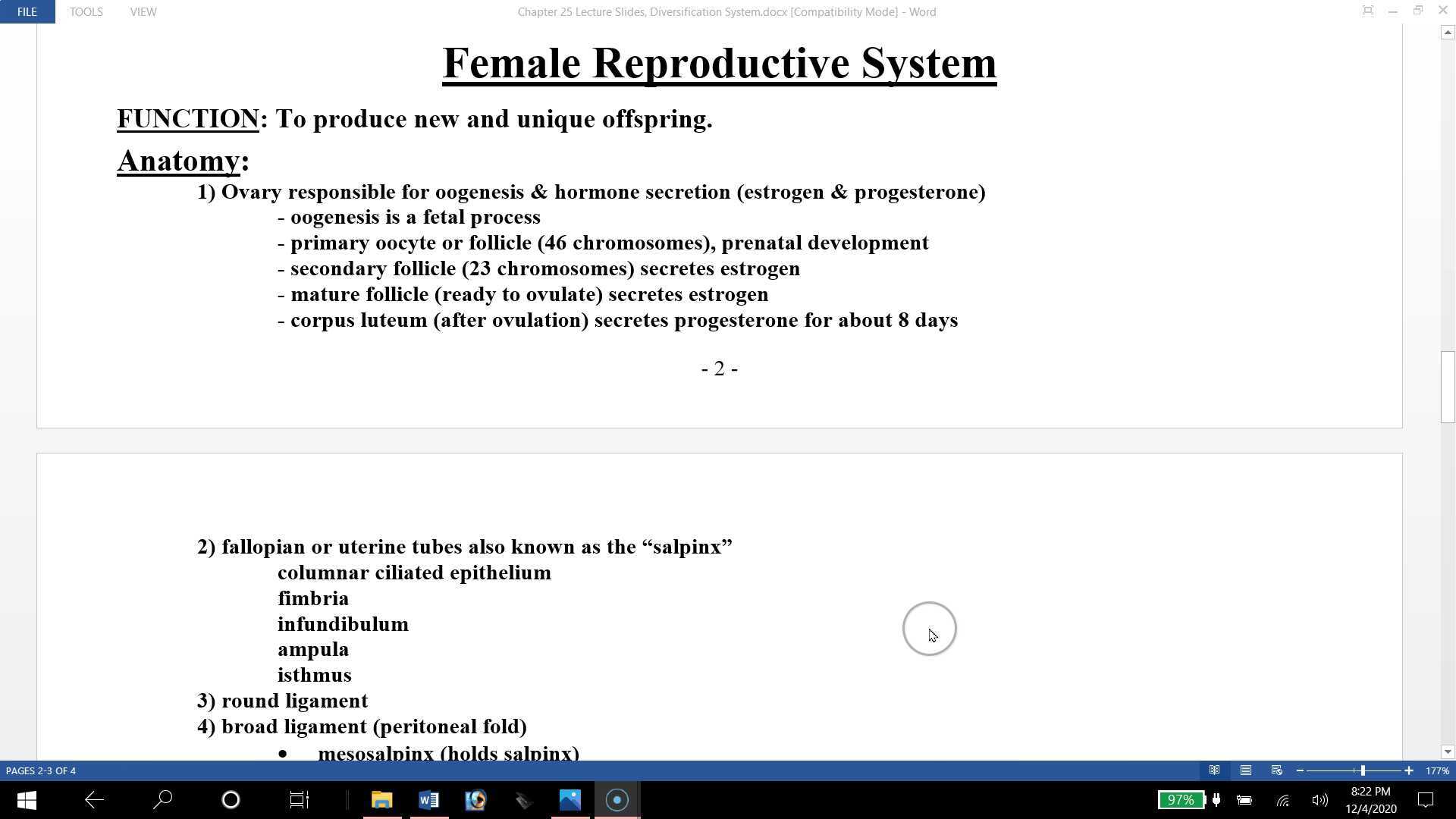Zoom in using the plus button
Viewport: 1456px width, 819px height.
pyautogui.click(x=1407, y=770)
